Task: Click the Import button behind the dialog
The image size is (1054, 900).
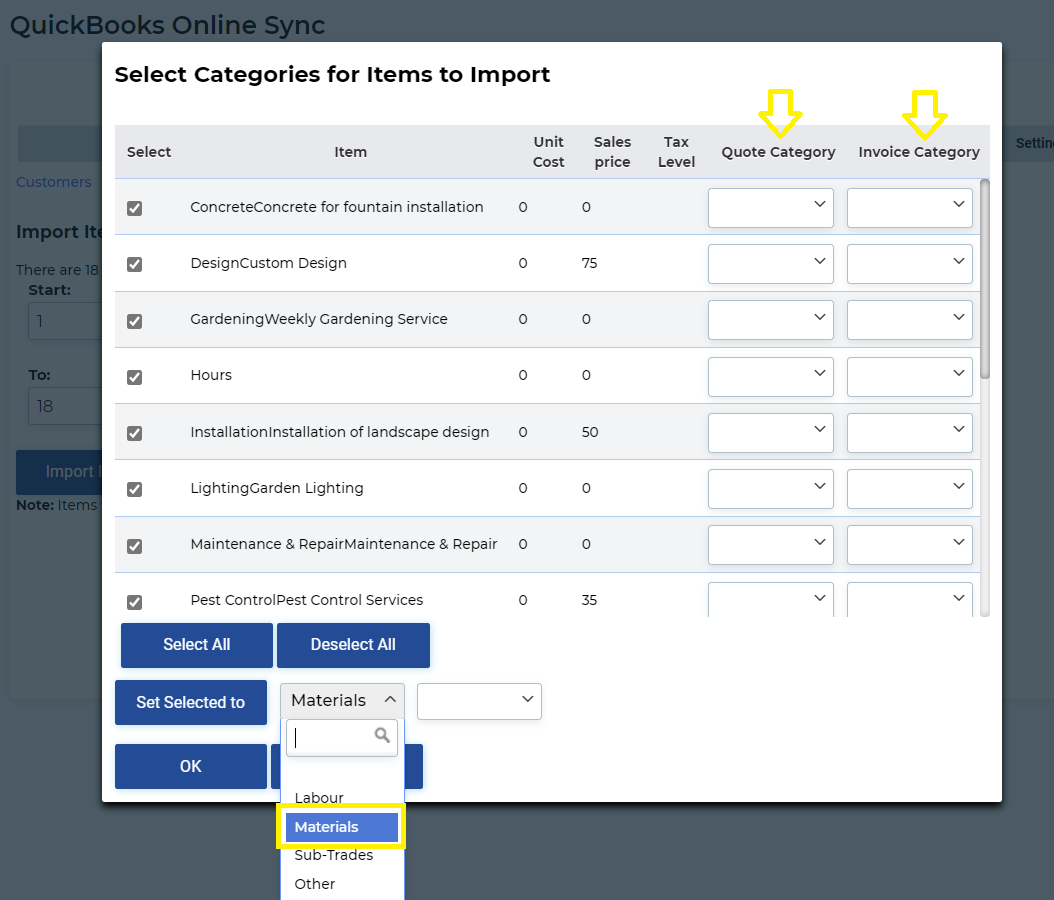Action: click(59, 472)
